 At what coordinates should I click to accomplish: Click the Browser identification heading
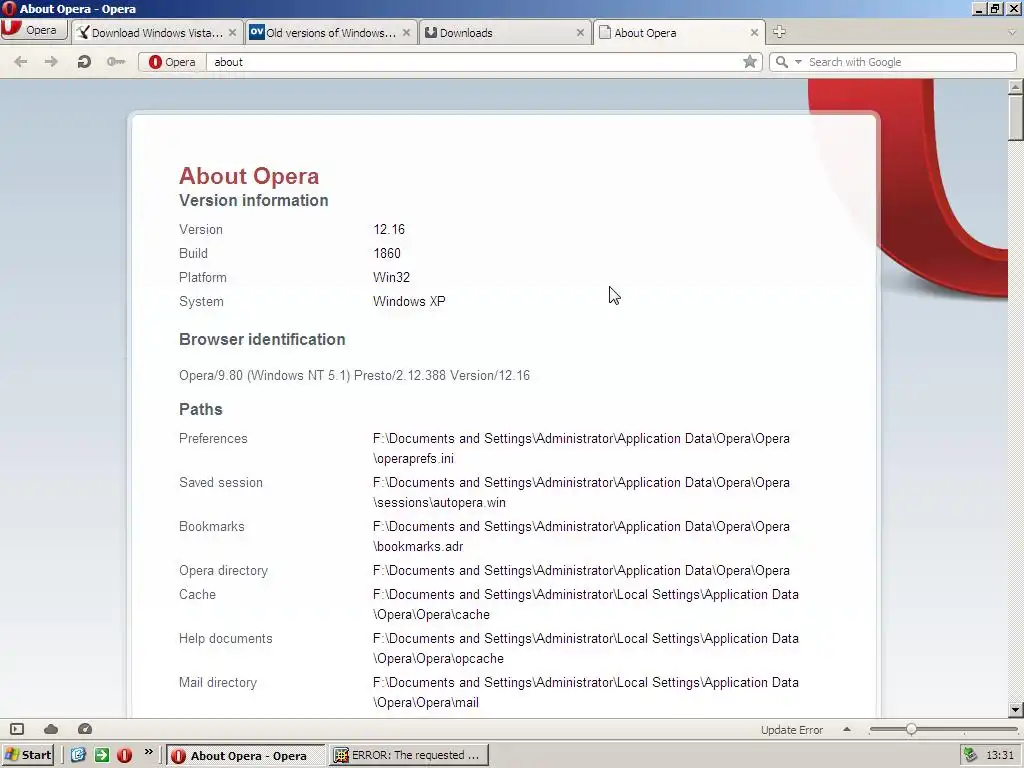click(x=262, y=340)
